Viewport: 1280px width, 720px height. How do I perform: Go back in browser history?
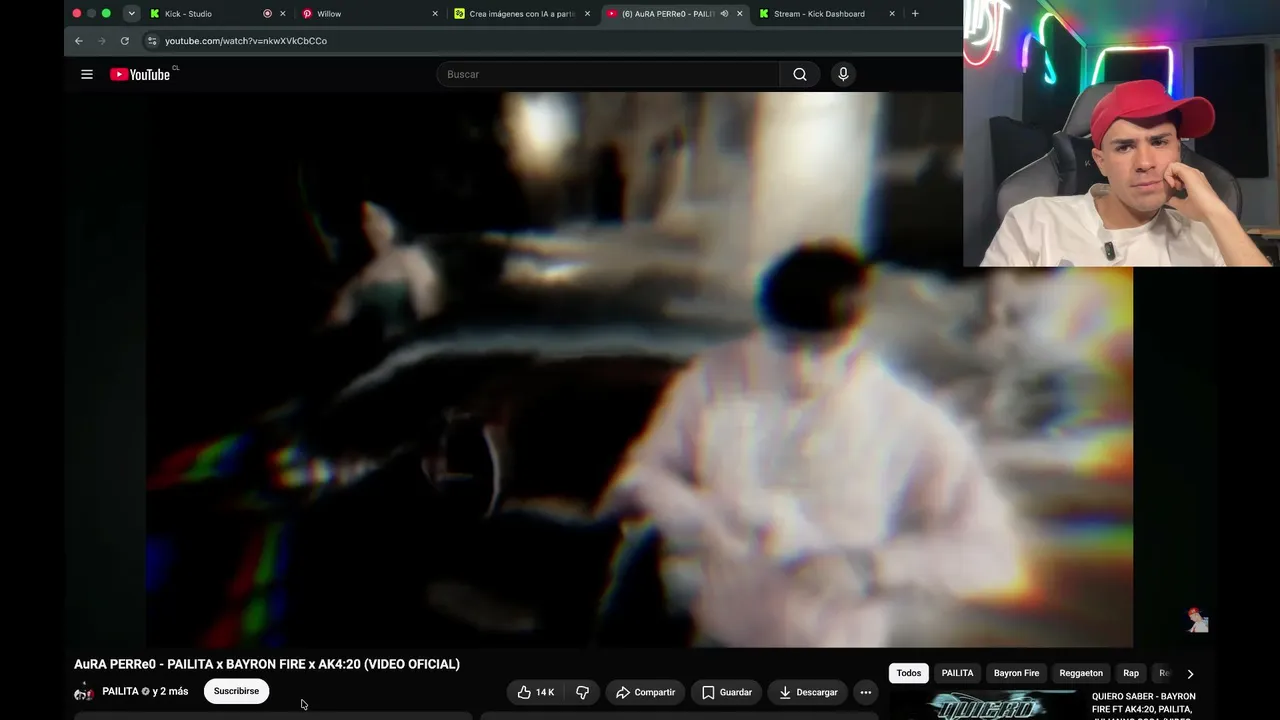click(x=79, y=41)
